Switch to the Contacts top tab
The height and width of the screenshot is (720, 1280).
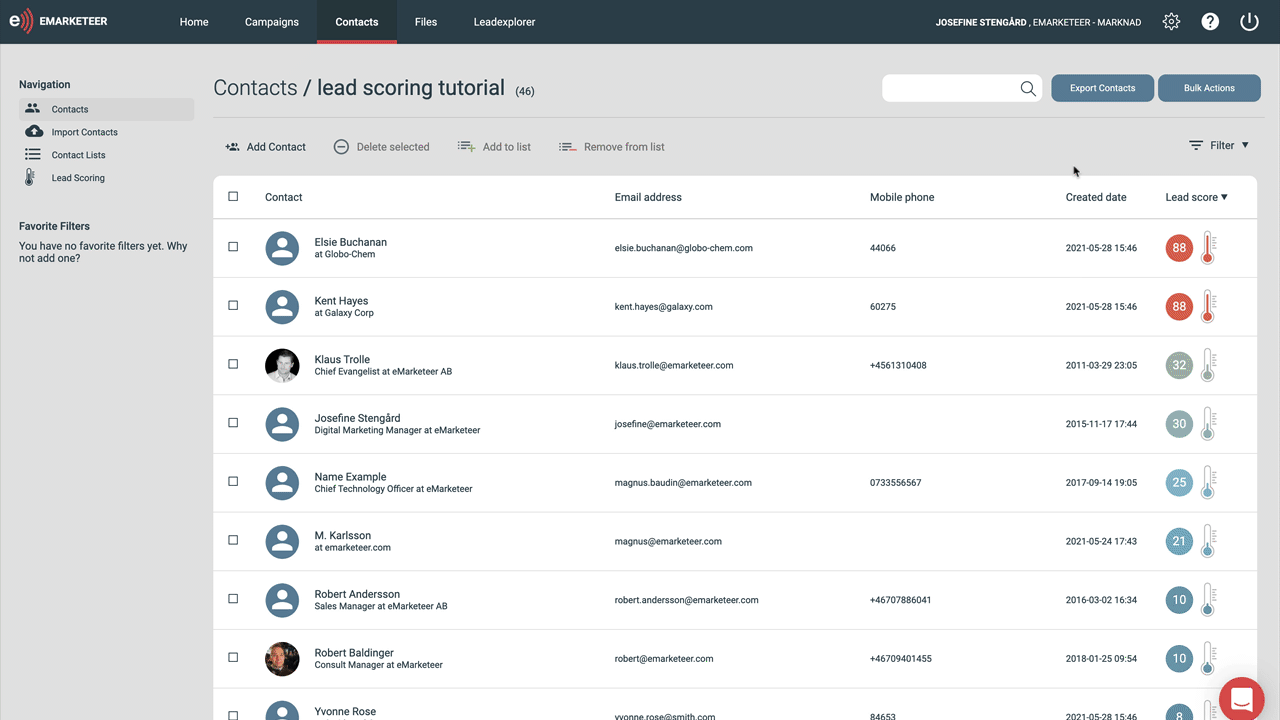pos(357,22)
